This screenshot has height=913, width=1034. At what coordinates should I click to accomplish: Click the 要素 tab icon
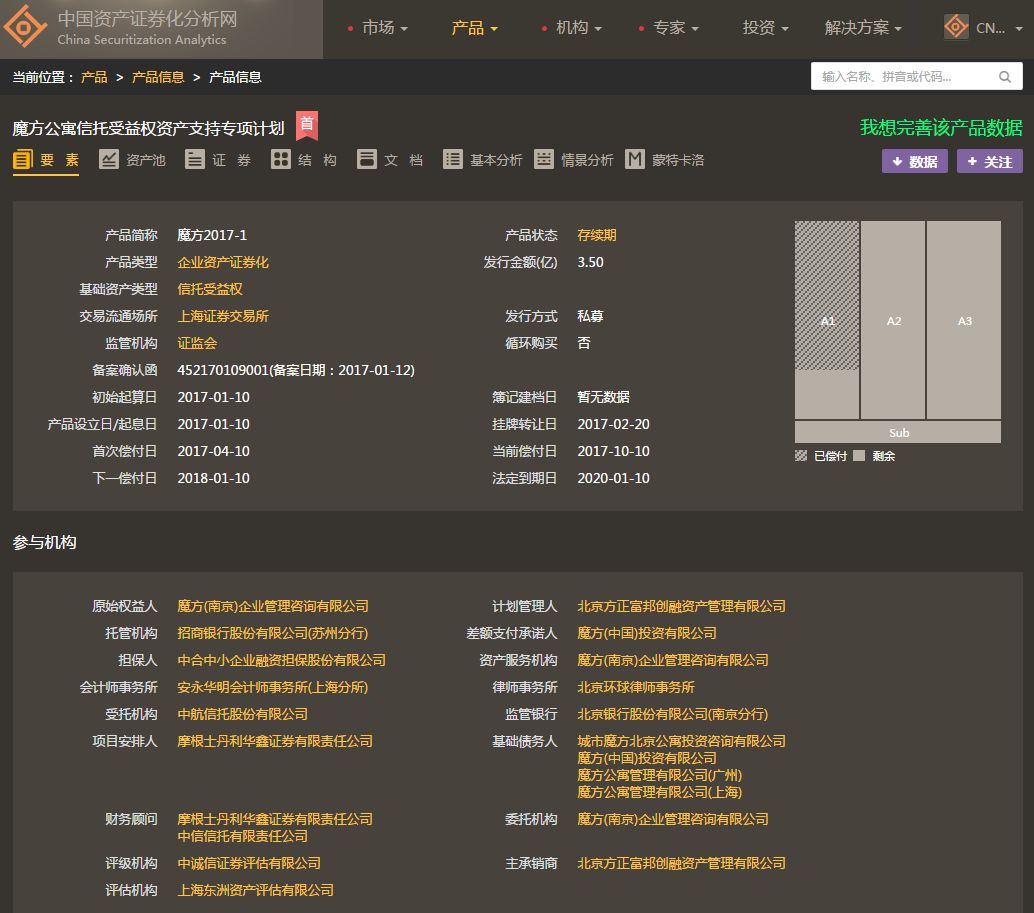(x=22, y=160)
